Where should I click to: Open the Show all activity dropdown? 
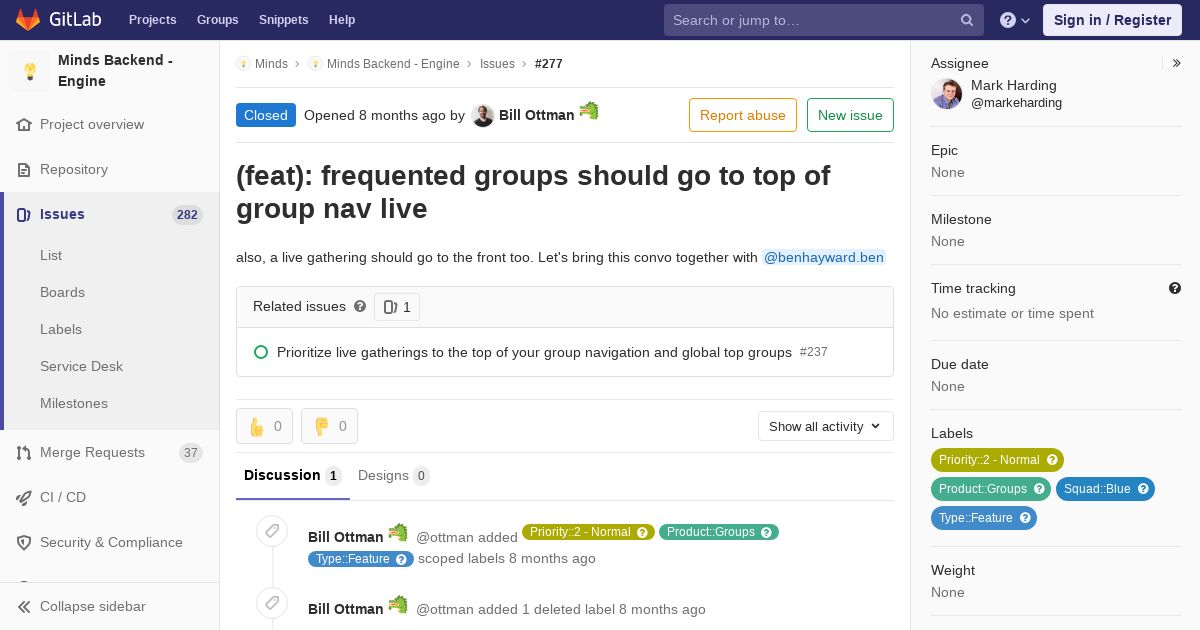[826, 426]
